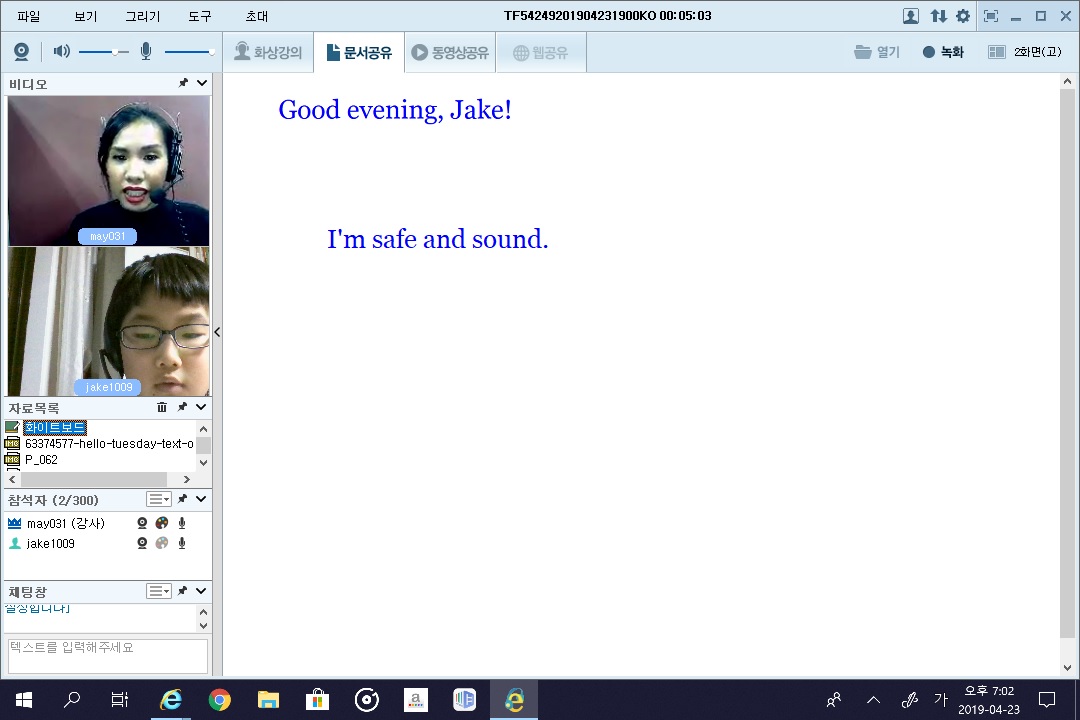Toggle jake1009's drawing permission palette icon

162,543
